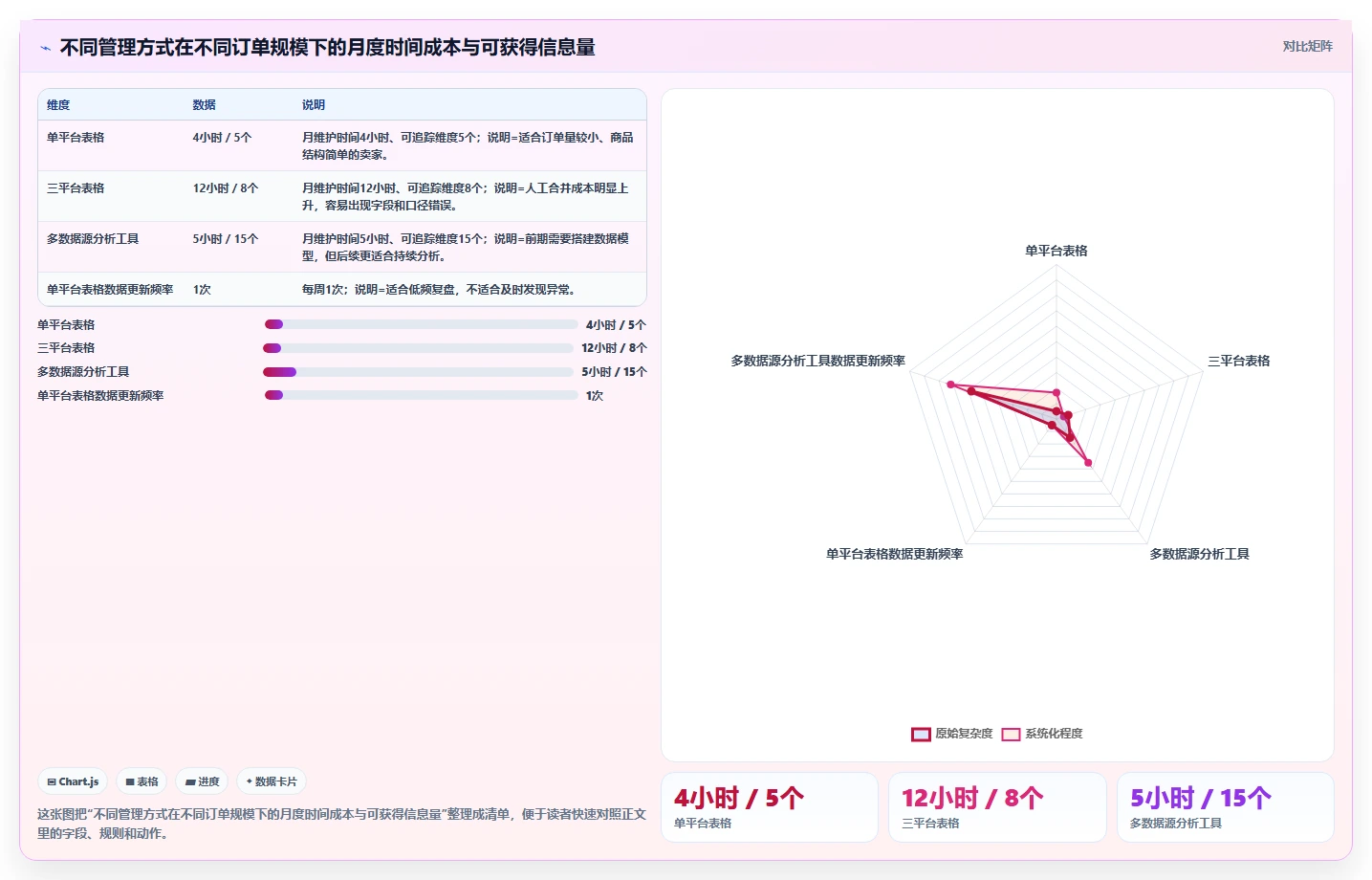Click the 多数据源分析工具 progress bar

tap(418, 372)
